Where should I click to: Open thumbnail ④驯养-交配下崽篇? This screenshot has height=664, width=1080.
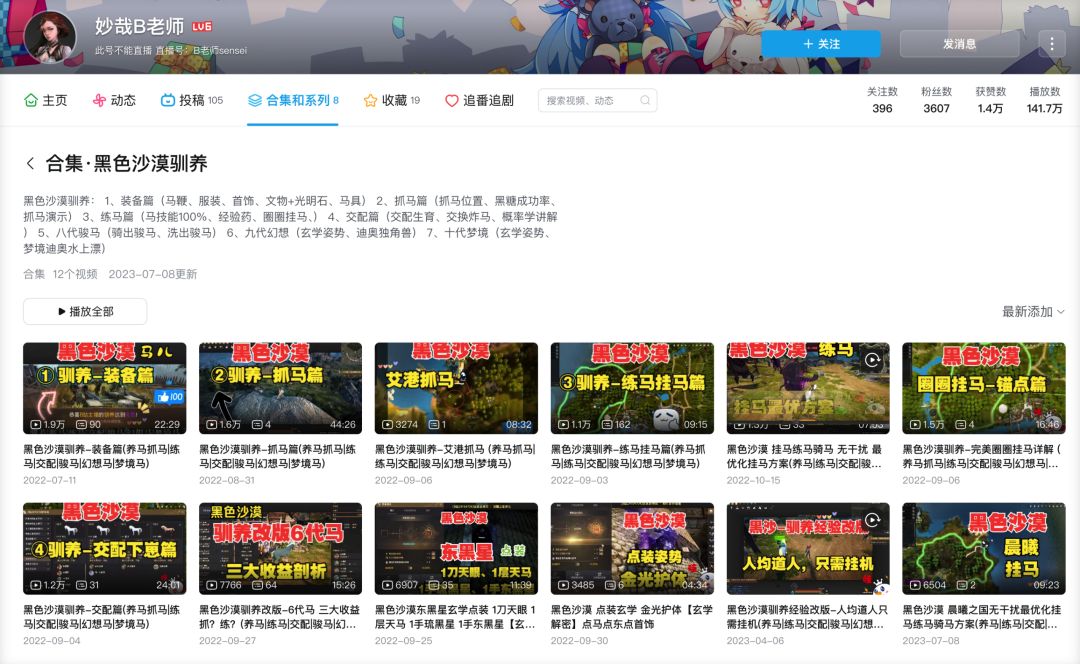(x=105, y=548)
